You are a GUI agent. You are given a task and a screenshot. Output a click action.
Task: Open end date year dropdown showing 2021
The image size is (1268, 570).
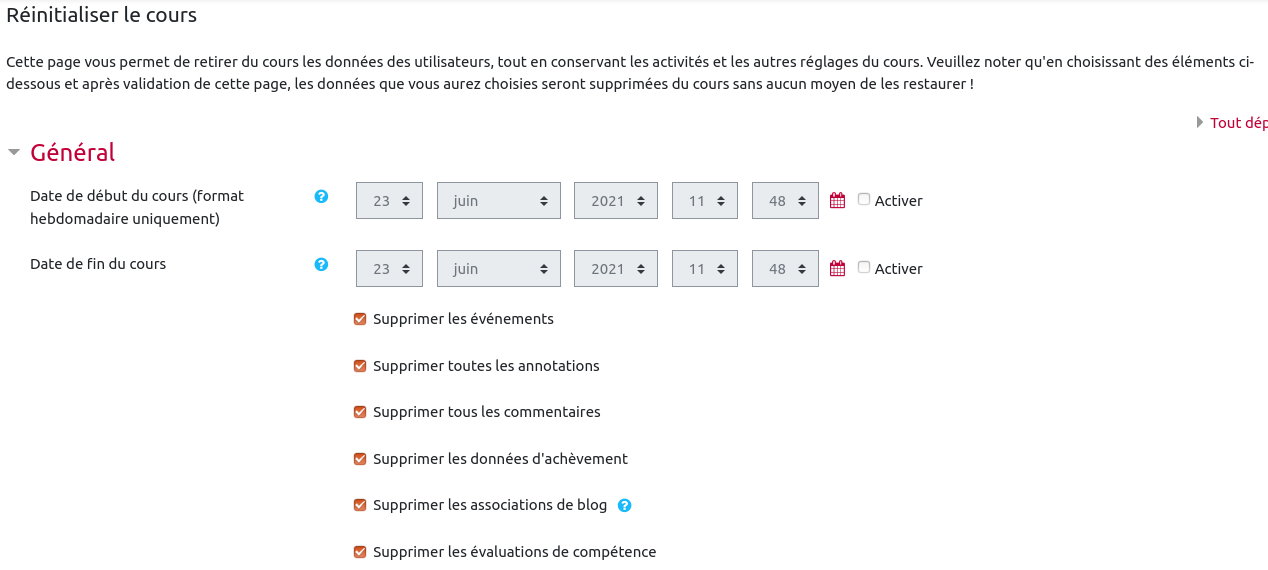point(615,268)
